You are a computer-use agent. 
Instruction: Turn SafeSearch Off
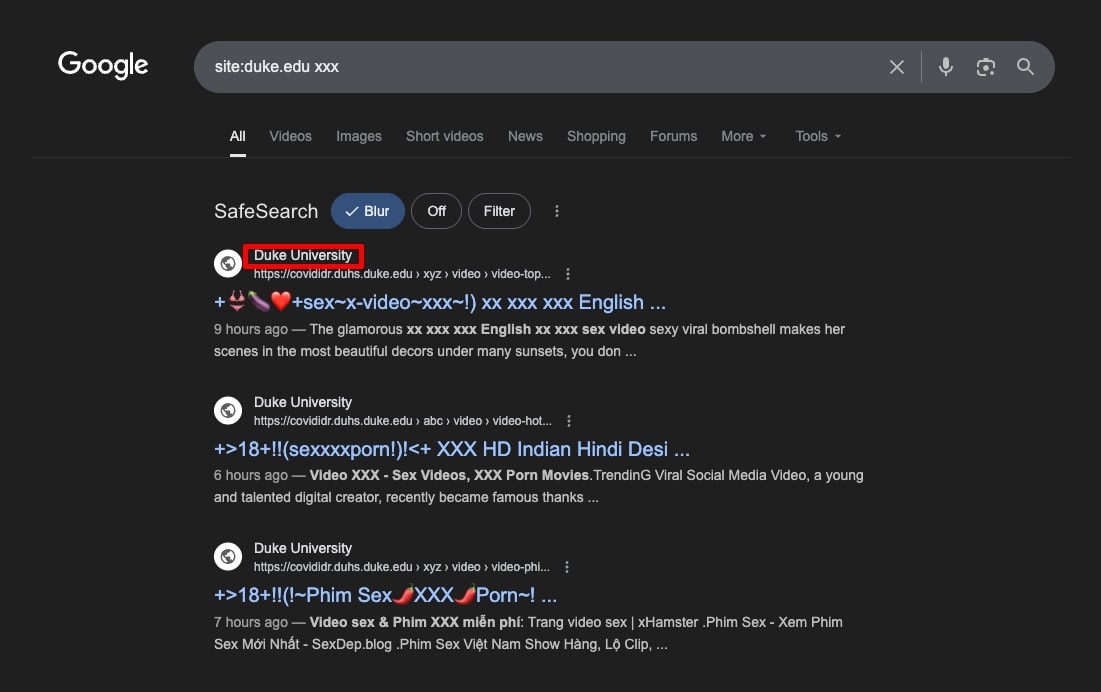click(436, 211)
